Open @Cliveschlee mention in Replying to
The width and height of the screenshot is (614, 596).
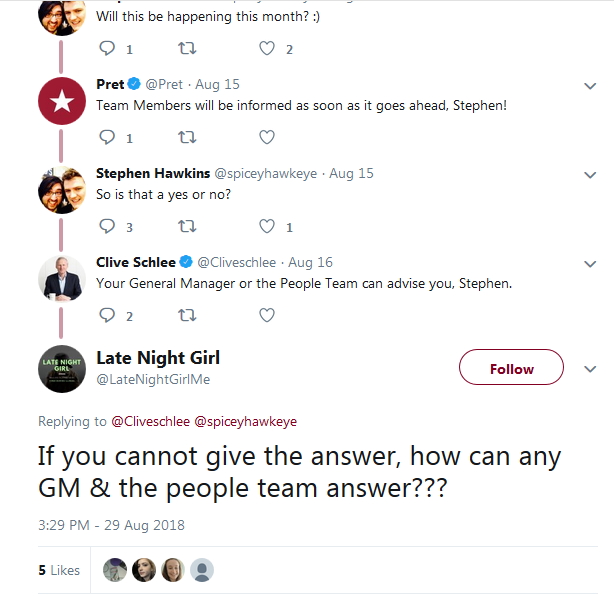pos(147,421)
